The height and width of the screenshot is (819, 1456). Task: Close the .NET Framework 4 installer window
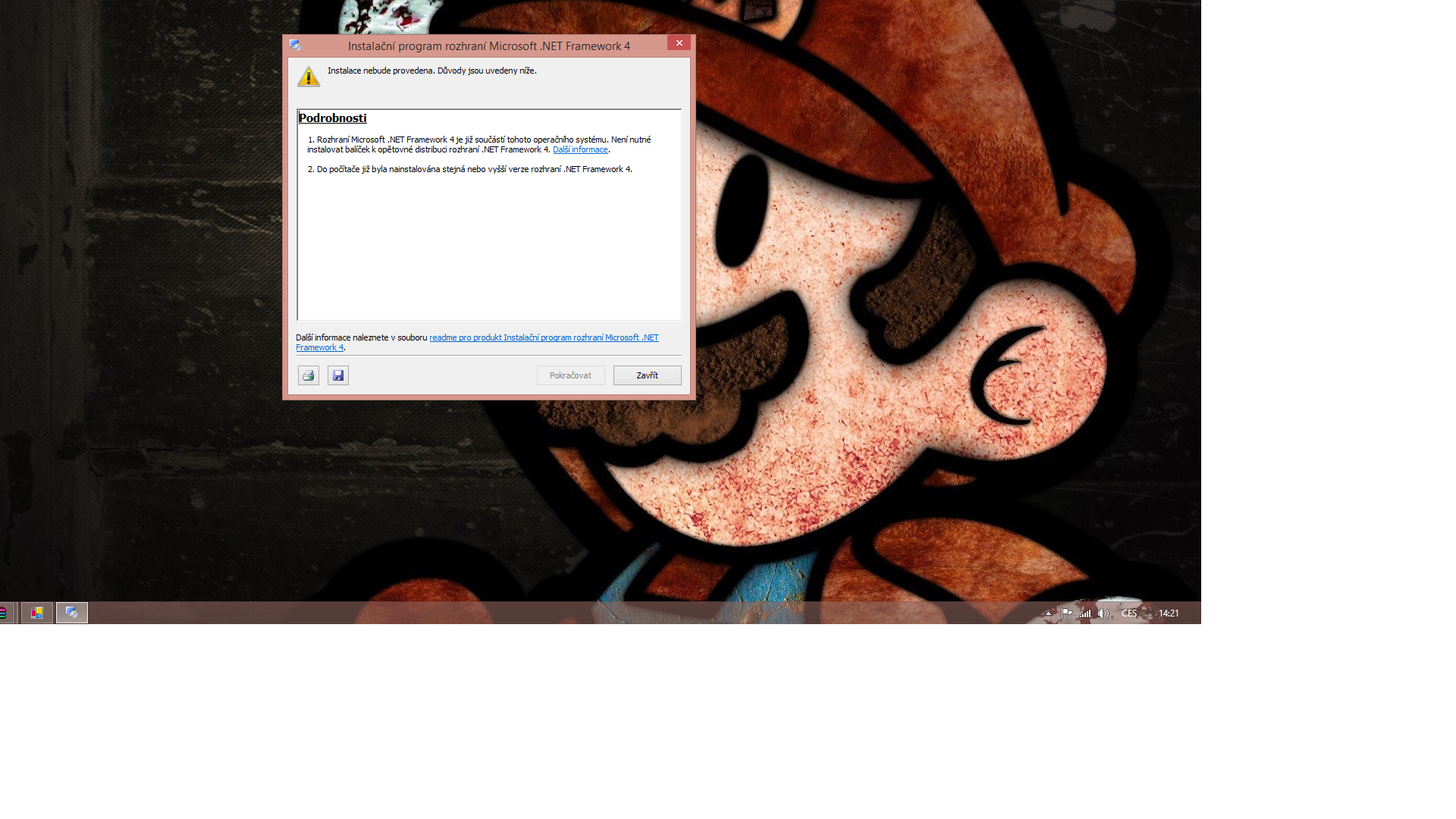[679, 43]
